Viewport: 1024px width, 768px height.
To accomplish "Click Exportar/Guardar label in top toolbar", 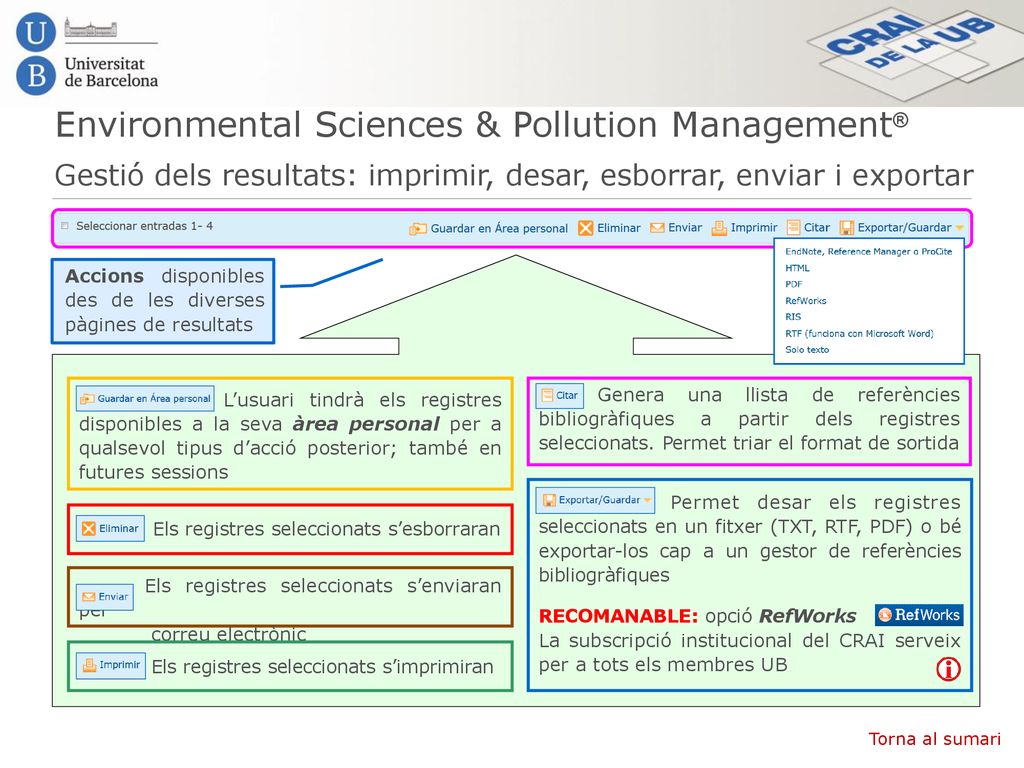I will 904,228.
